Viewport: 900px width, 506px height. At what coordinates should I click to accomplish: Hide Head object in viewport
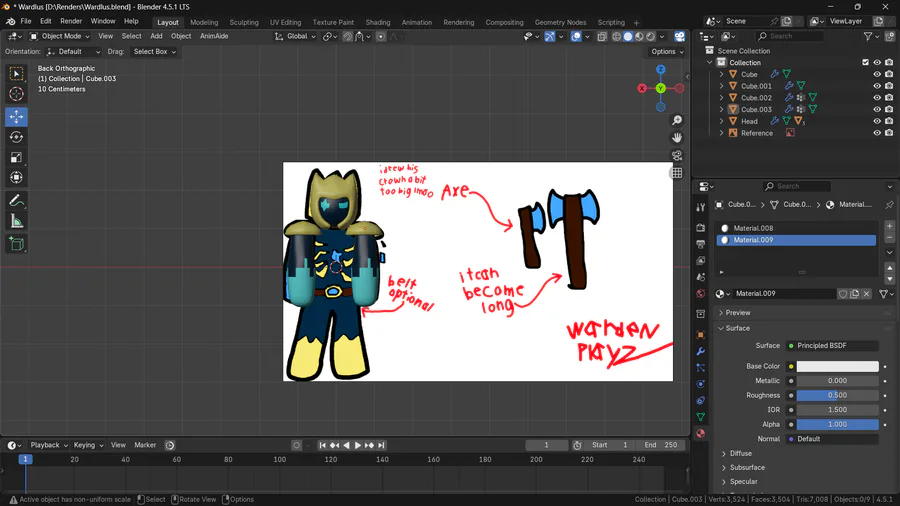[877, 121]
